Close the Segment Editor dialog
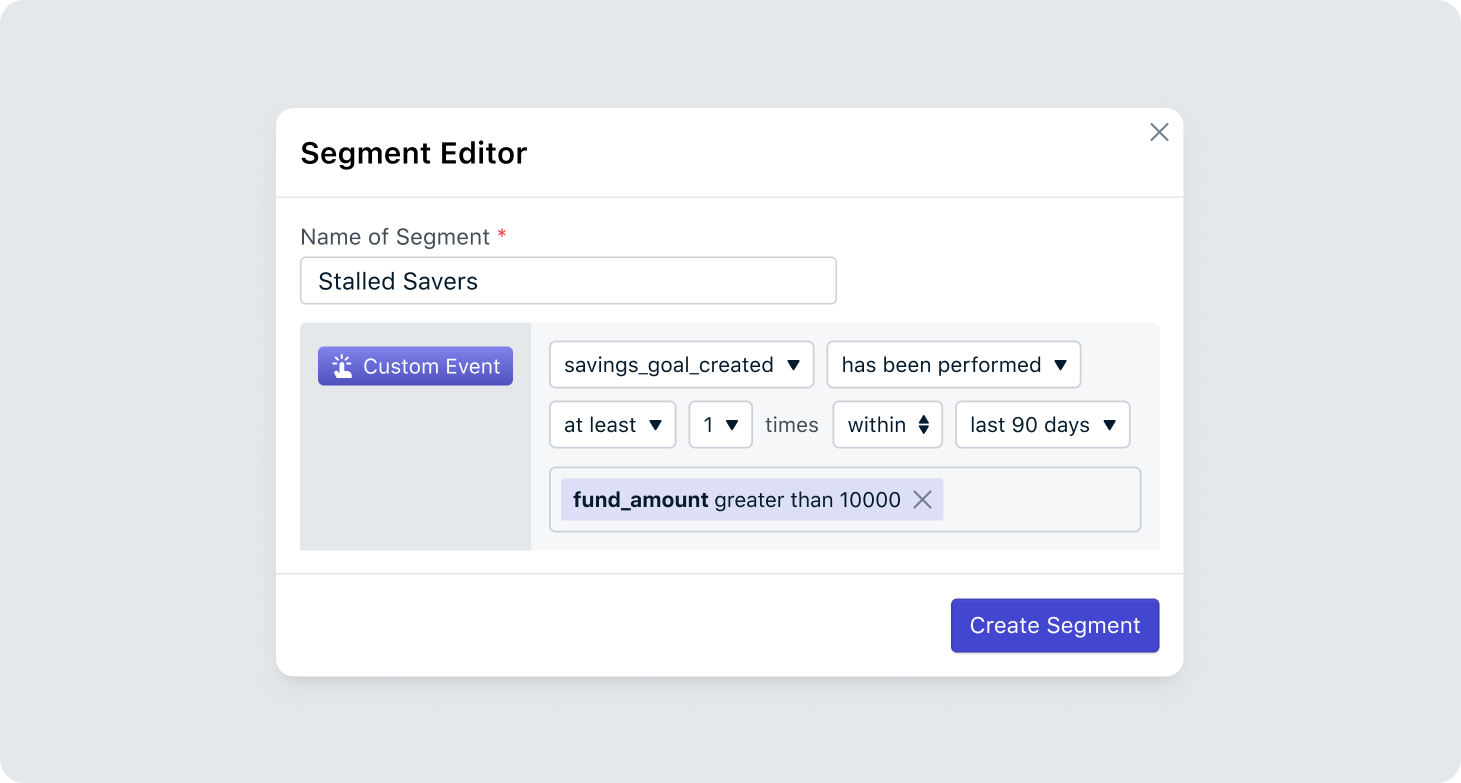 1159,132
